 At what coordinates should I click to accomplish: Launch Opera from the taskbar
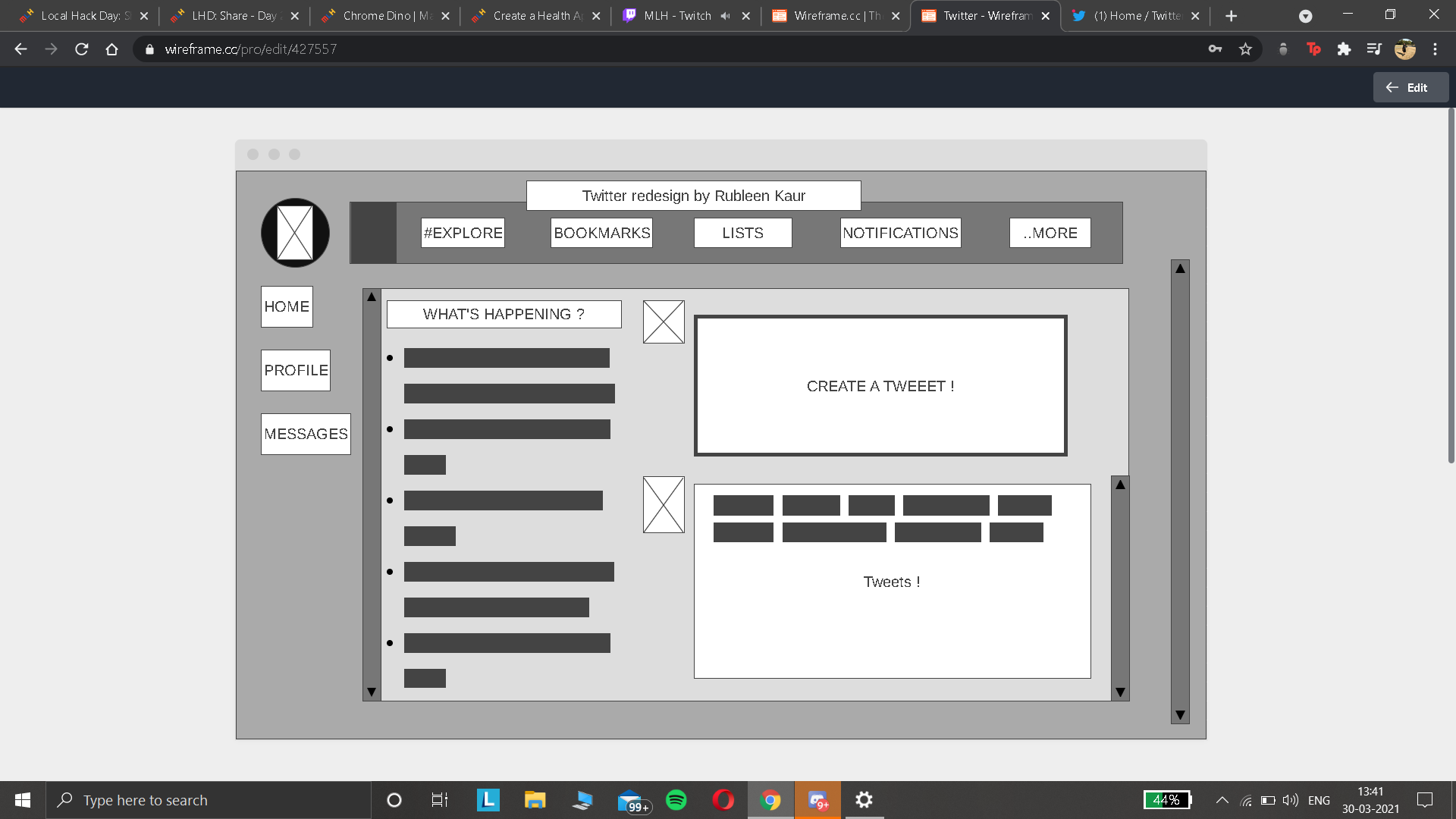pyautogui.click(x=723, y=800)
